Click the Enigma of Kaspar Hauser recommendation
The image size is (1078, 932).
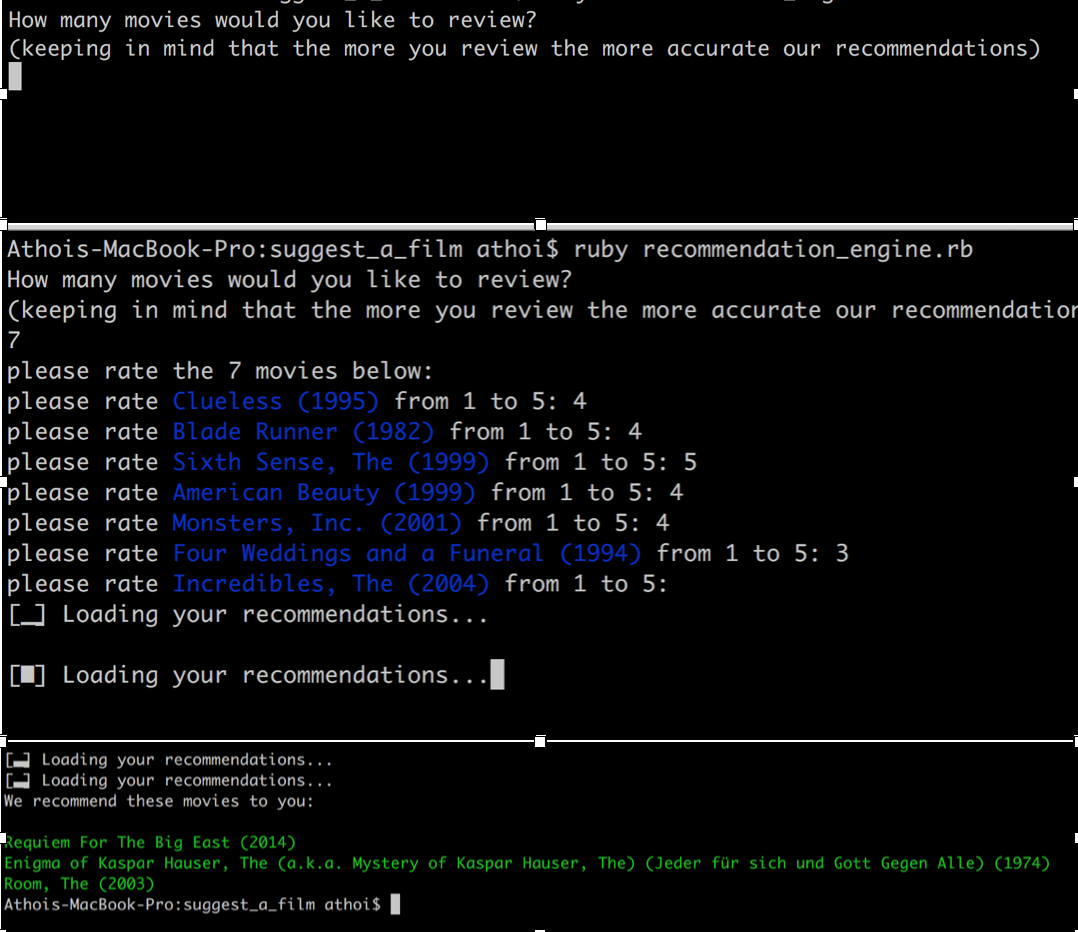click(x=527, y=863)
